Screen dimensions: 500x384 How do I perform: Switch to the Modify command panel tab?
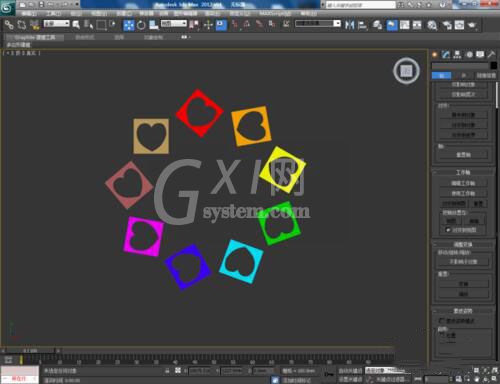[446, 55]
